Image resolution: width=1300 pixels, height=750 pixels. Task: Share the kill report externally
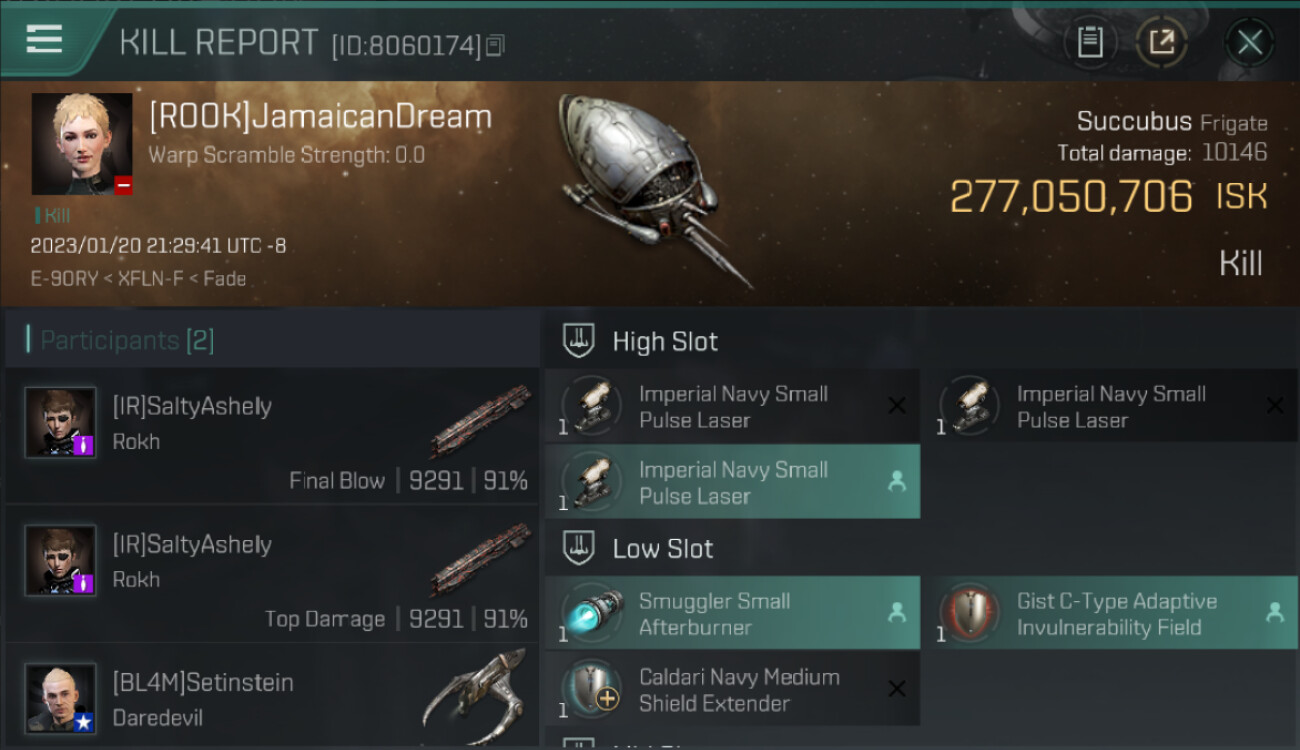click(1161, 42)
